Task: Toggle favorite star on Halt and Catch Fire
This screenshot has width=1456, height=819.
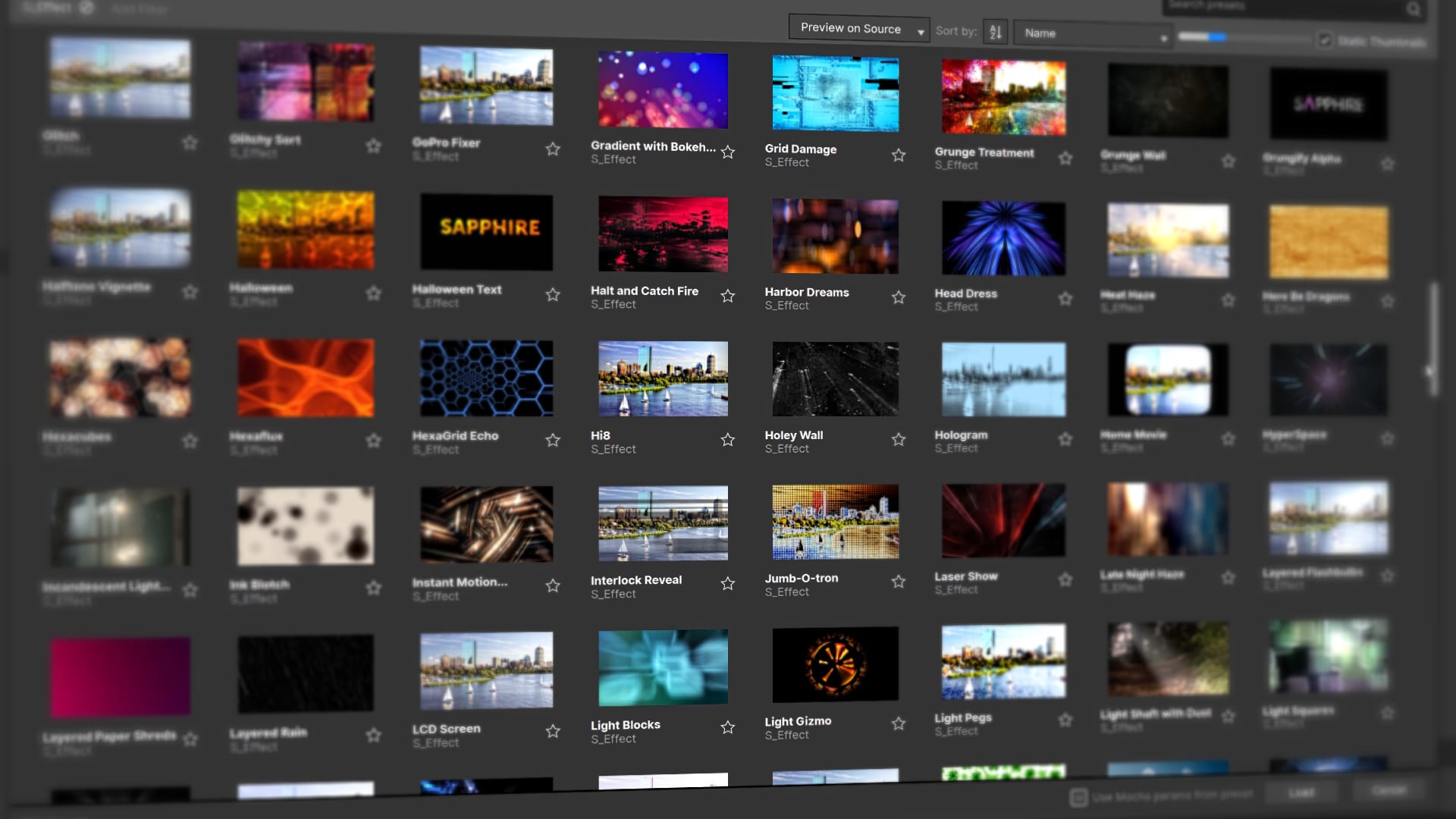Action: tap(727, 295)
